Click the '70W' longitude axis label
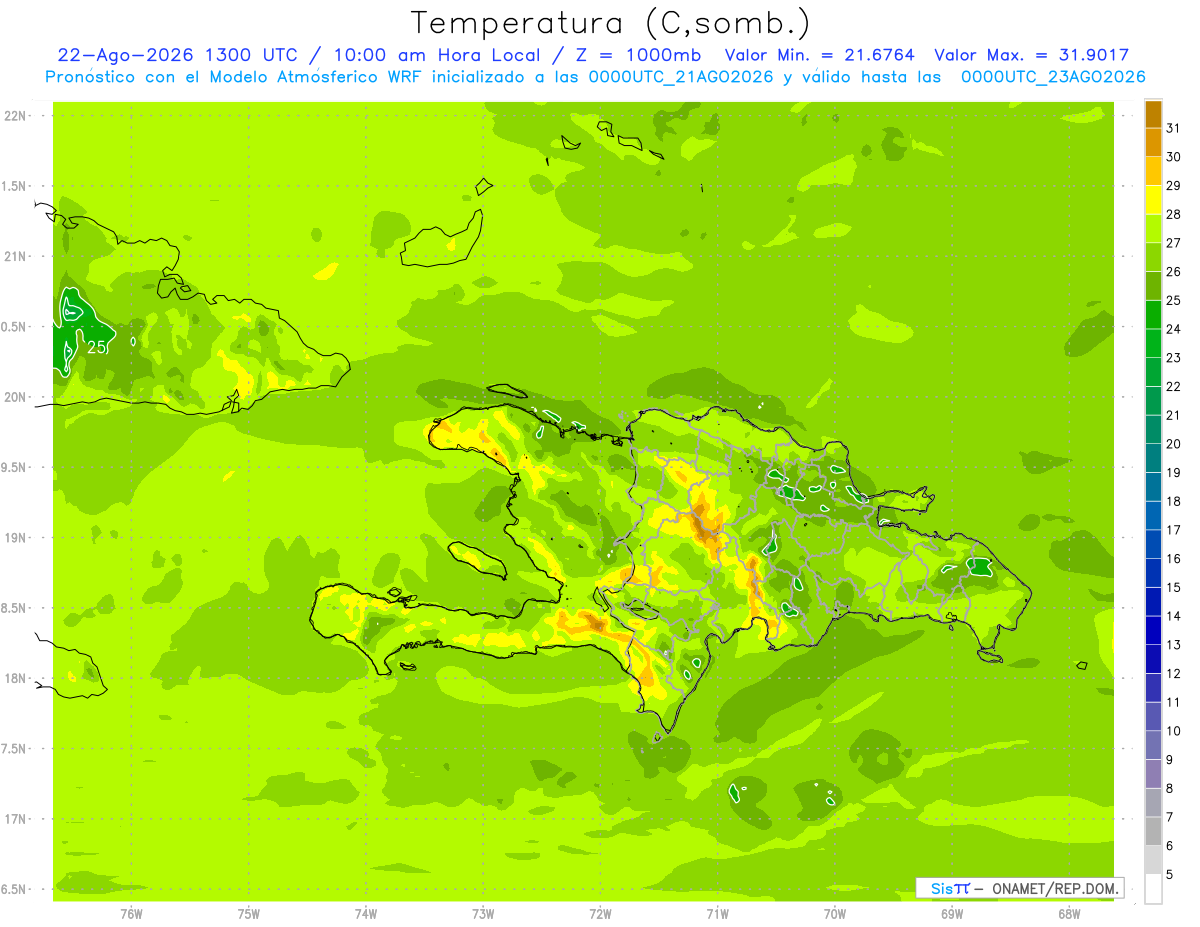This screenshot has height=927, width=1200. [835, 914]
